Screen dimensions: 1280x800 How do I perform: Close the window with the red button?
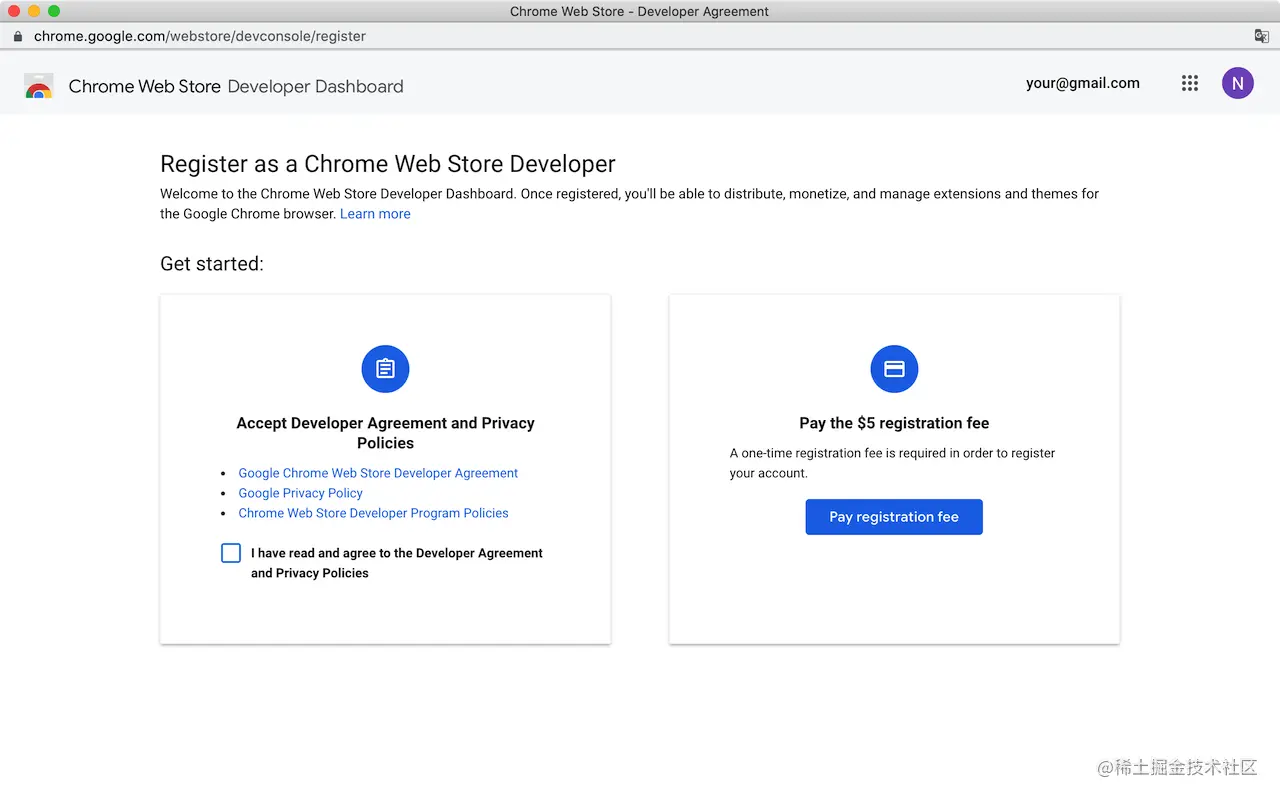[14, 11]
